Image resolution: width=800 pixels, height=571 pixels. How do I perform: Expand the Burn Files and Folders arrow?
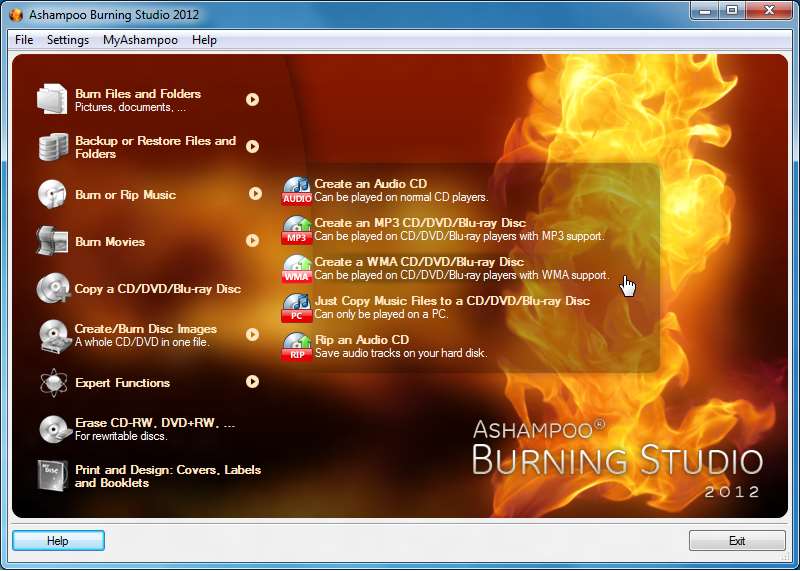pyautogui.click(x=253, y=100)
